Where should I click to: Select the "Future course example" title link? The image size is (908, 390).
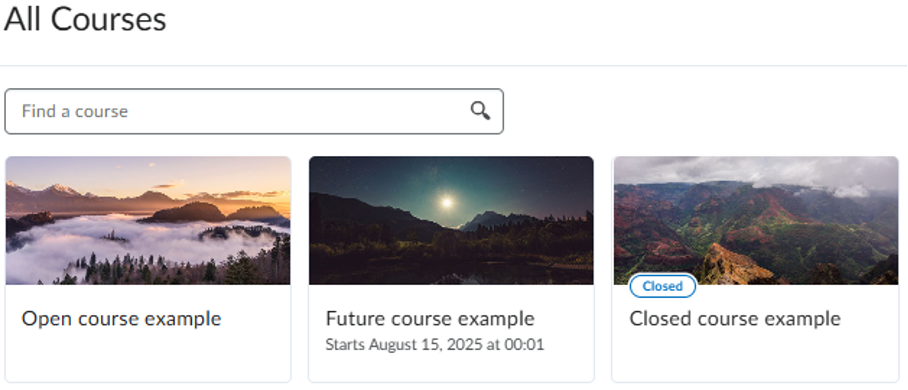[430, 319]
